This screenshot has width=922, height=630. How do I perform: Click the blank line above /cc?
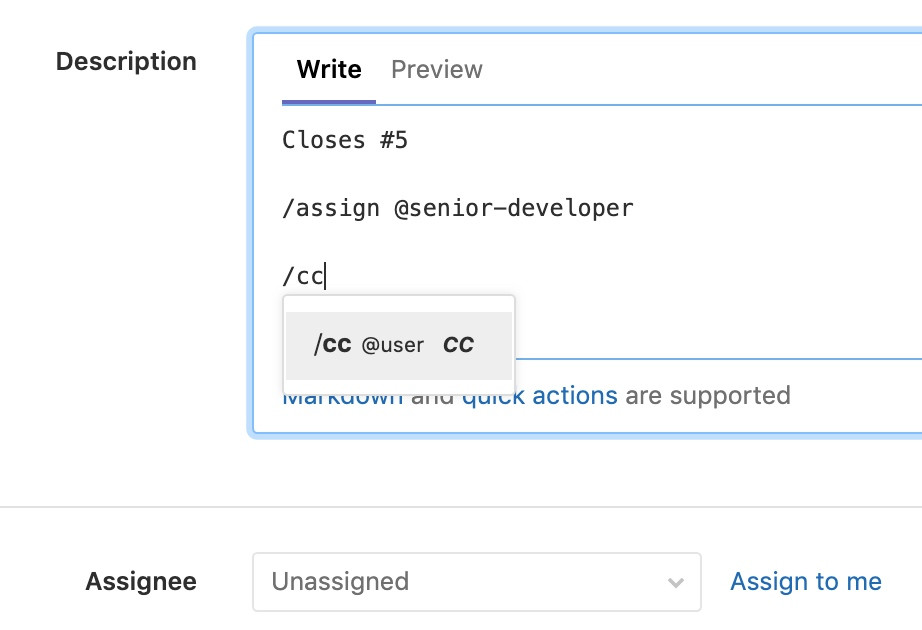click(x=500, y=243)
